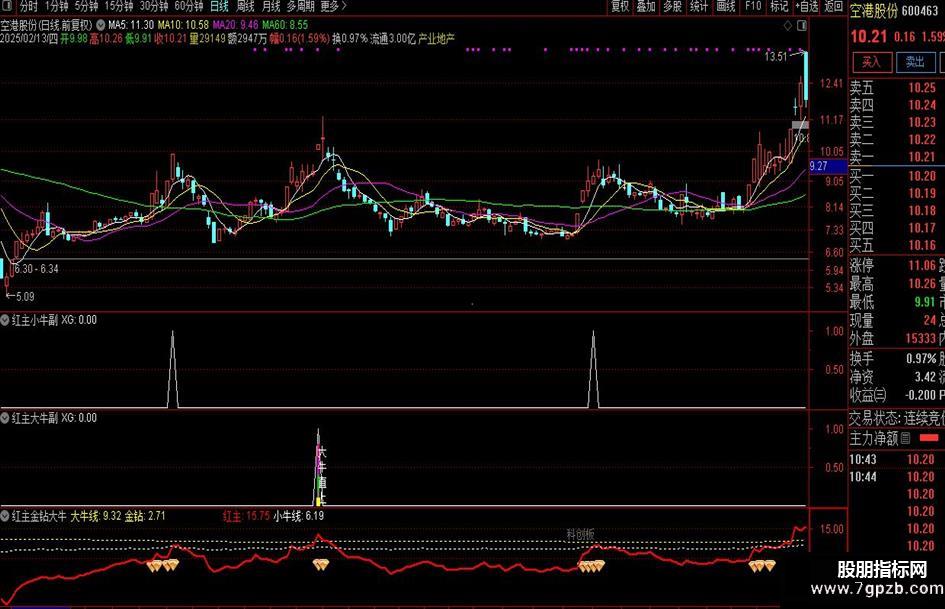Click the 卖五 price 10.25
The width and height of the screenshot is (945, 609).
(922, 87)
